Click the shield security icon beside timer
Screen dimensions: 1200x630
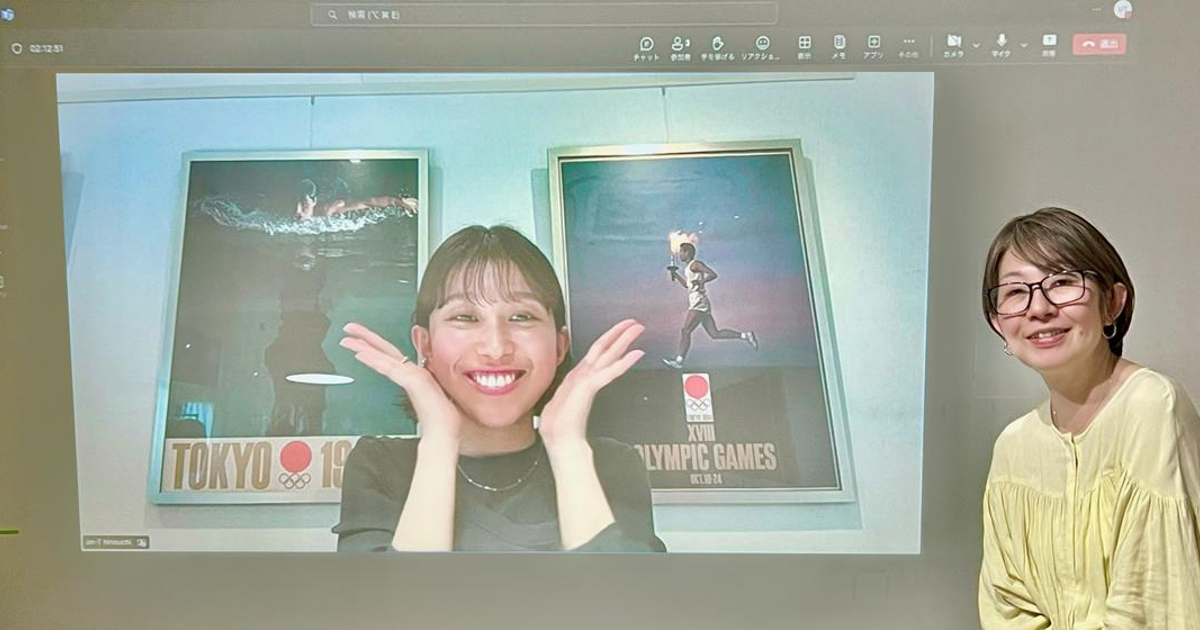click(x=16, y=48)
